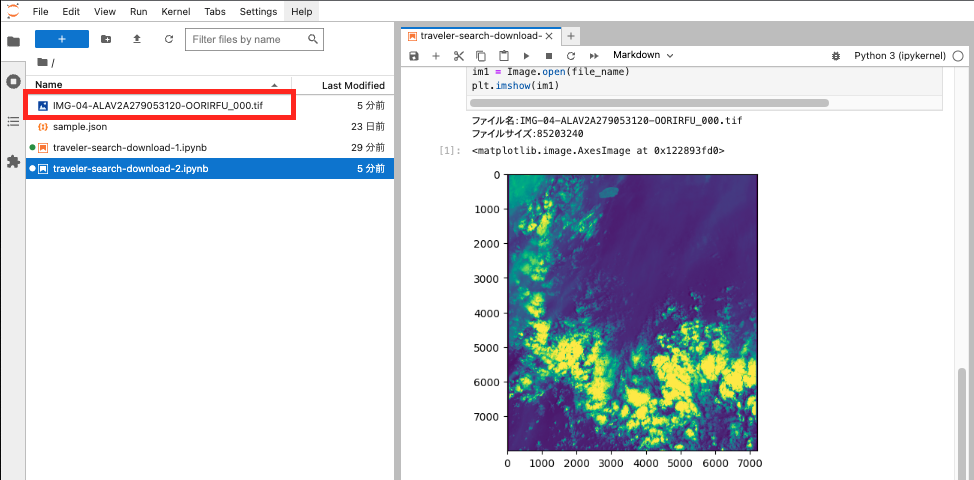
Task: Open the Run menu
Action: (139, 11)
